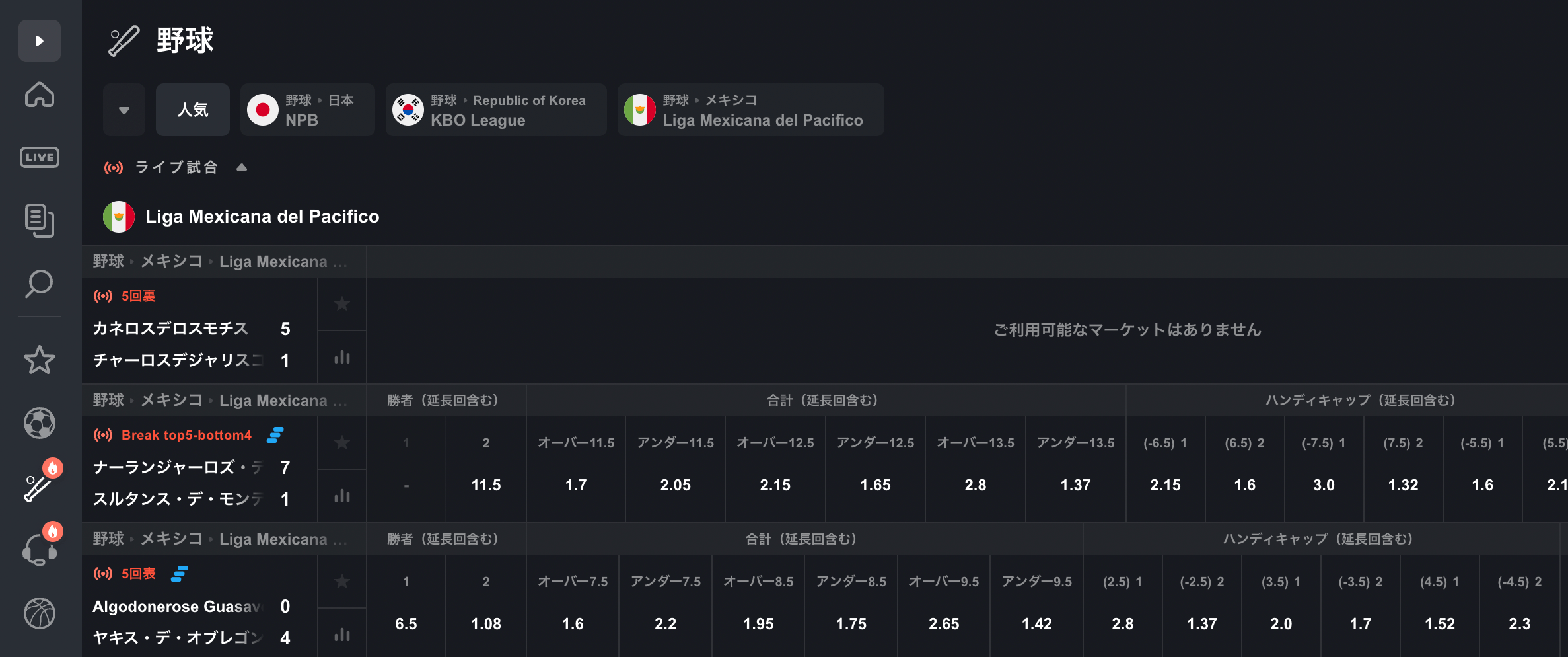Open the league filter dropdown arrow

[x=124, y=110]
